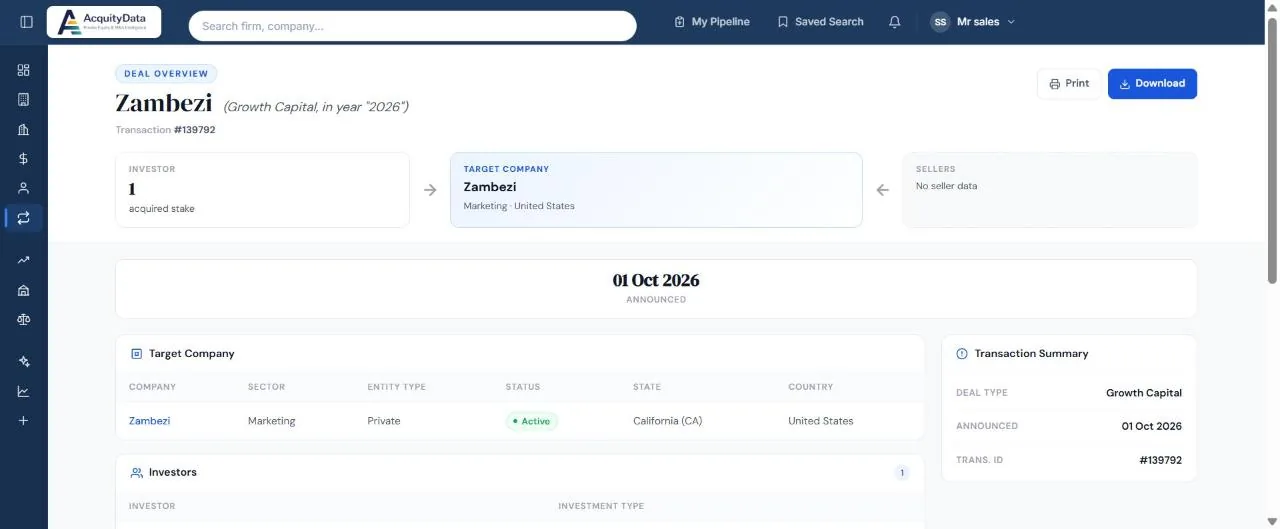The width and height of the screenshot is (1280, 529).
Task: Click the Target Company section icon
Action: coord(137,354)
